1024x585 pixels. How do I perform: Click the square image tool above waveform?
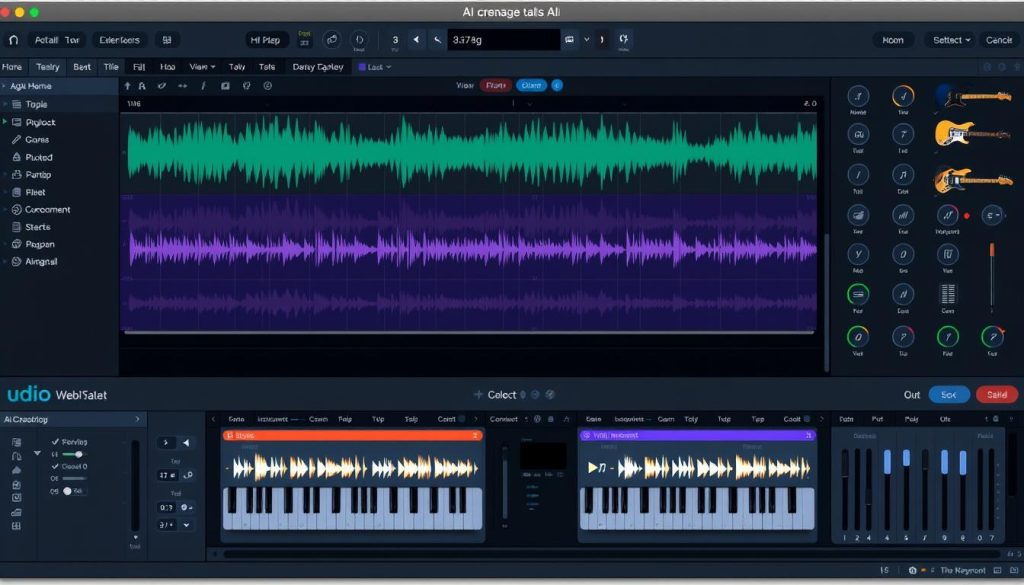pos(225,86)
